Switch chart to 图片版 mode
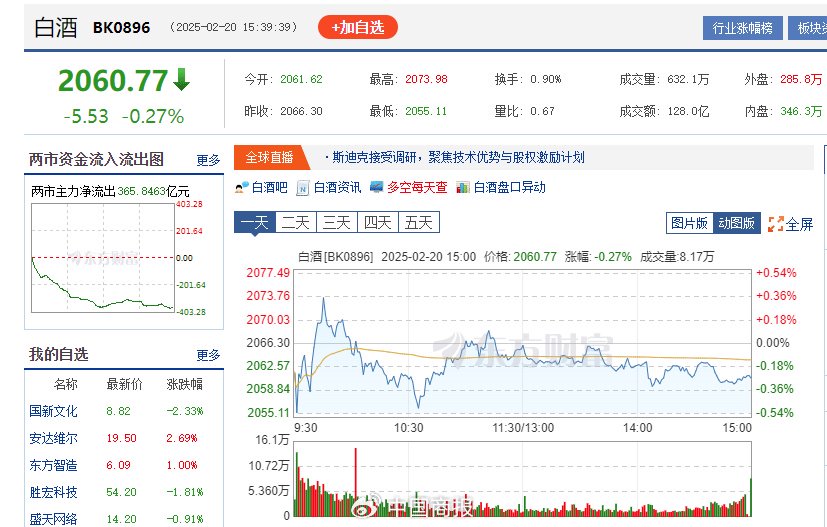This screenshot has height=527, width=827. pyautogui.click(x=689, y=223)
